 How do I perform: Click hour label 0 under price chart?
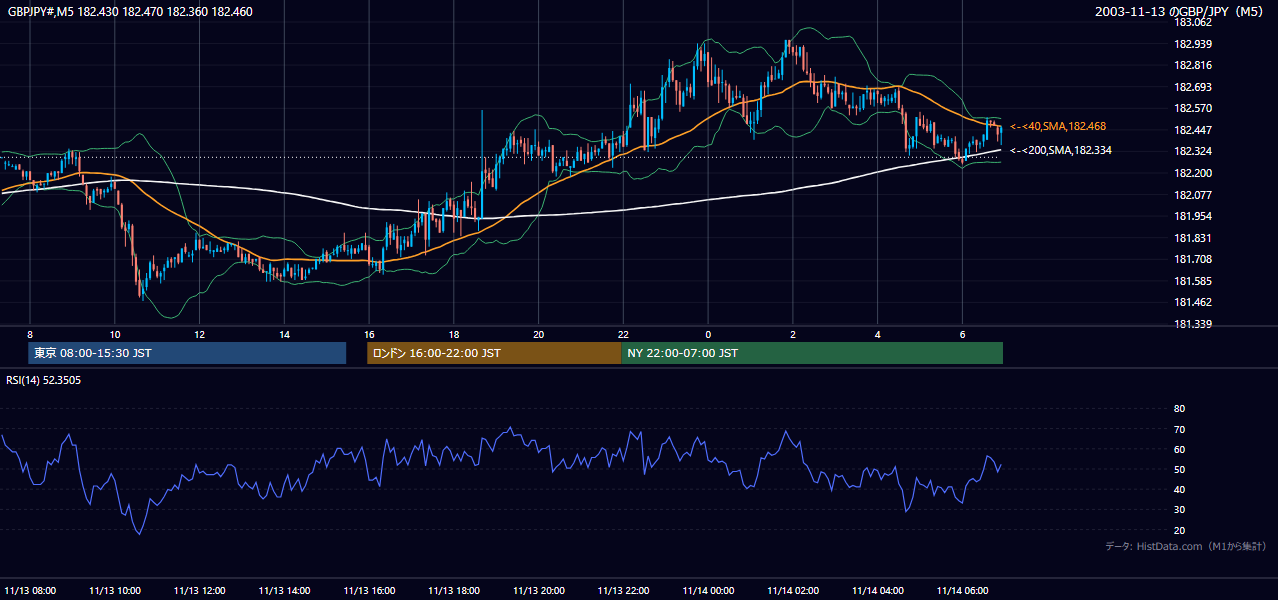point(708,334)
